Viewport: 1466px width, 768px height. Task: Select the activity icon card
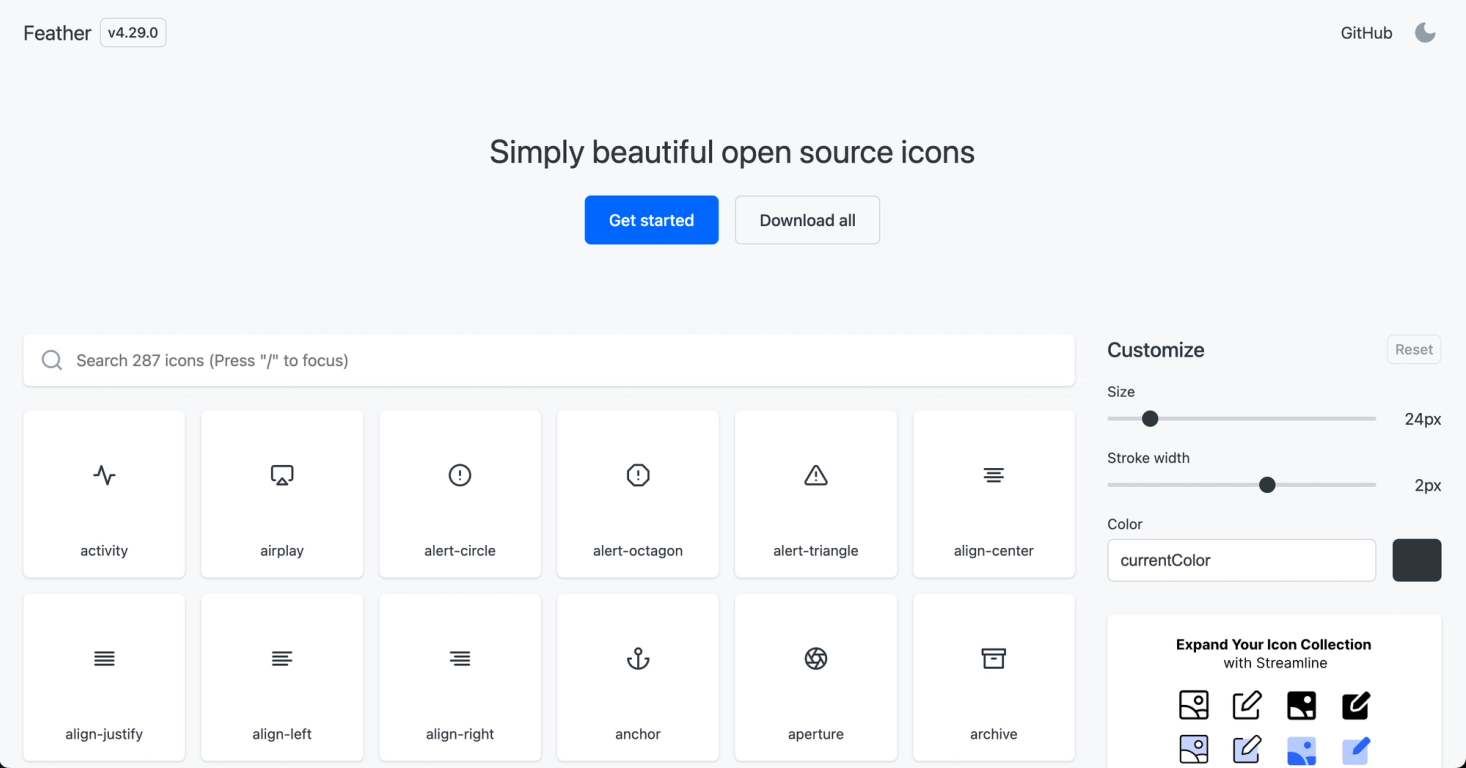pos(104,494)
